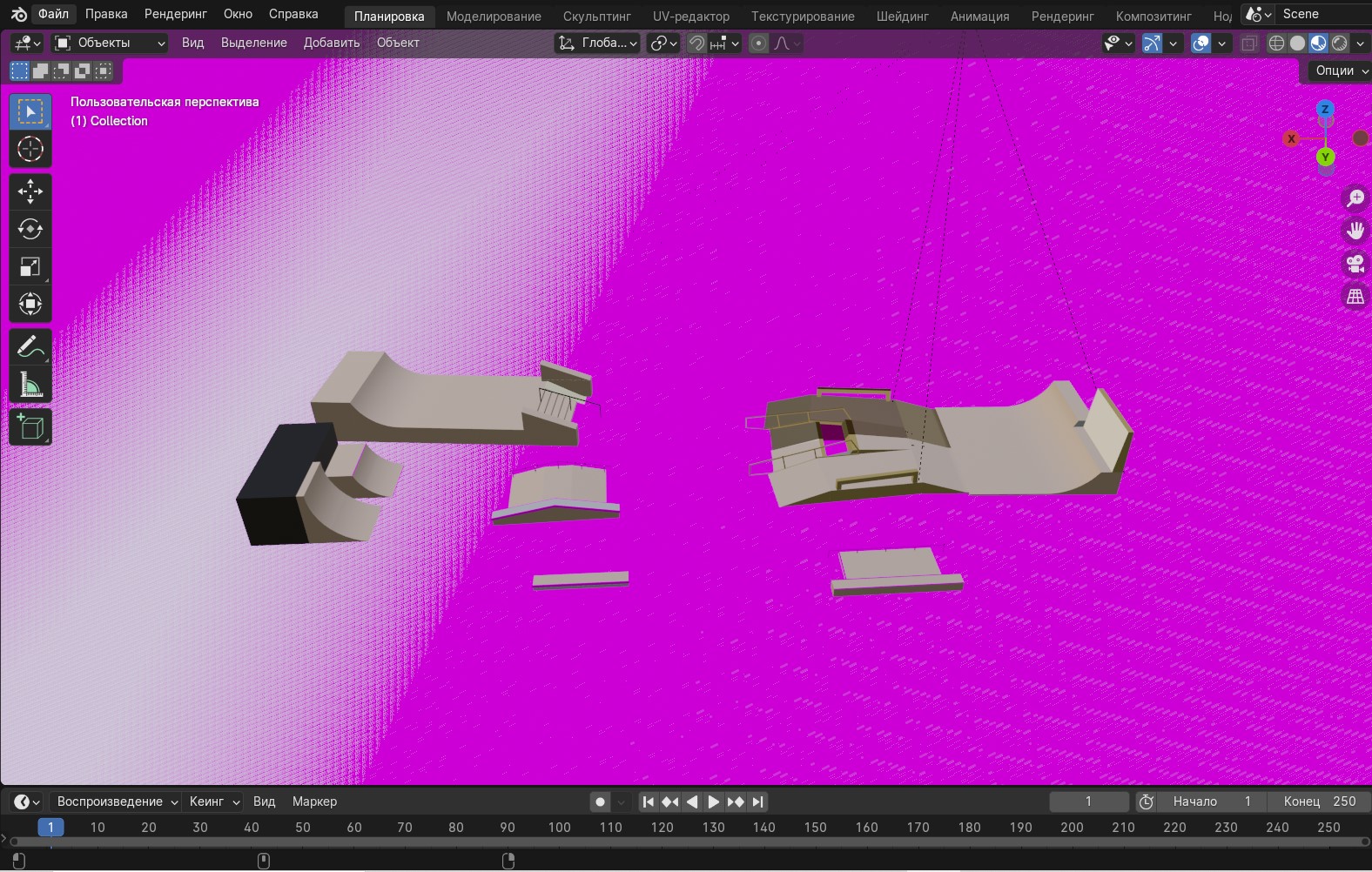Select the combined Transform tool
Image resolution: width=1372 pixels, height=872 pixels.
(30, 304)
